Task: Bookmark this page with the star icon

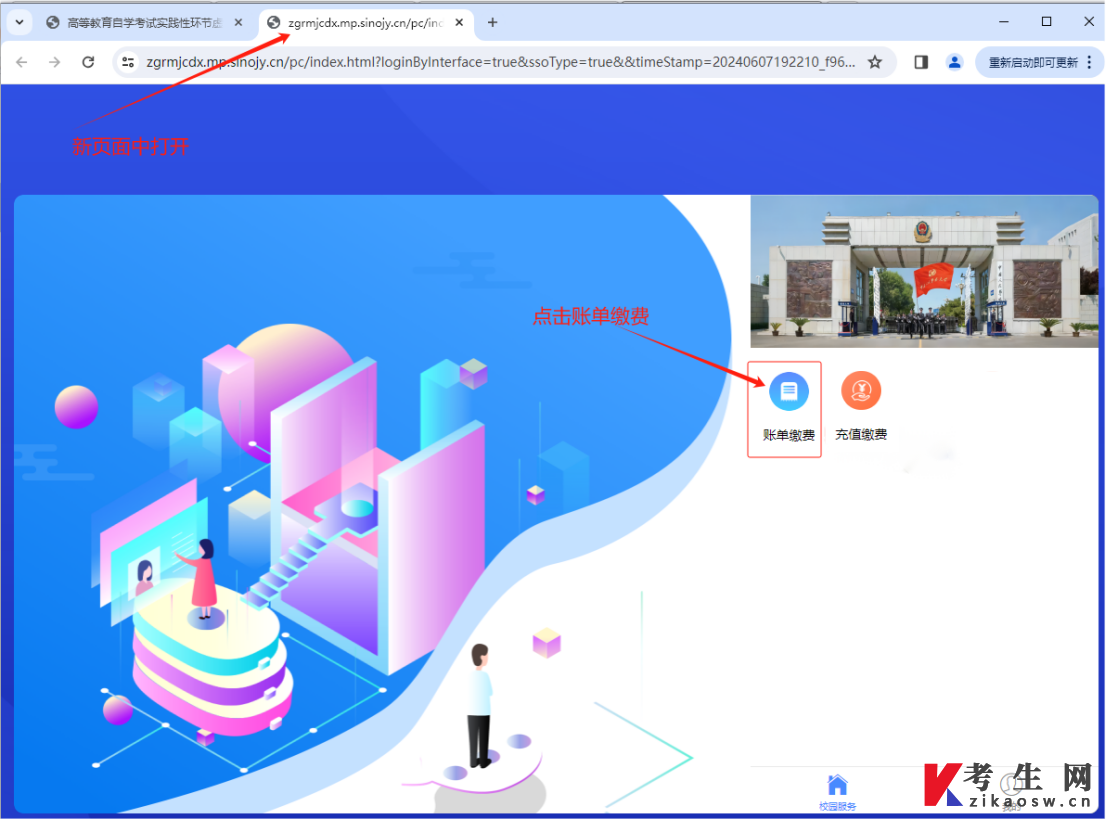Action: click(x=875, y=62)
